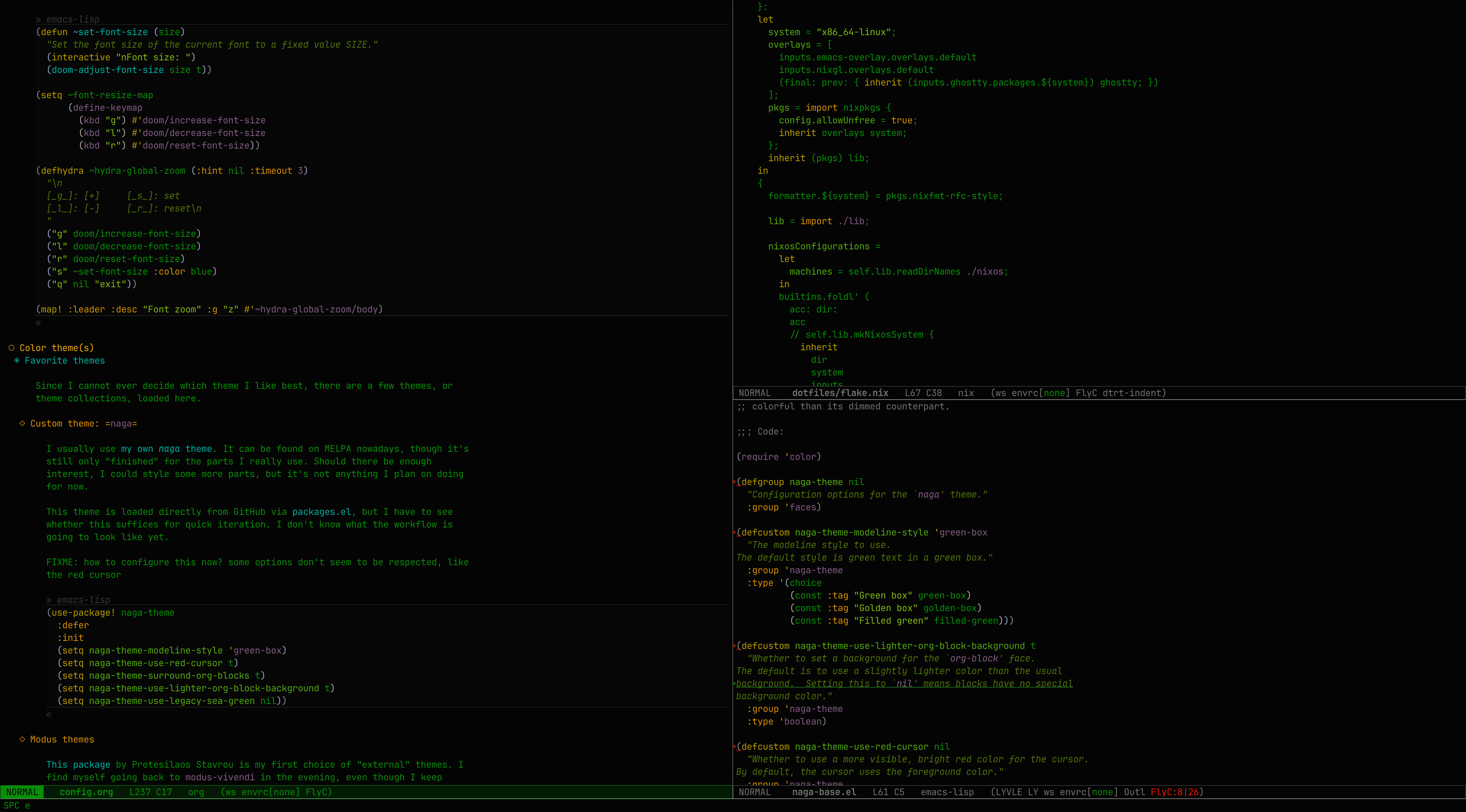Click the dotfiles/flake.nix buffer name in the modeline
This screenshot has height=812, width=1466.
point(840,393)
